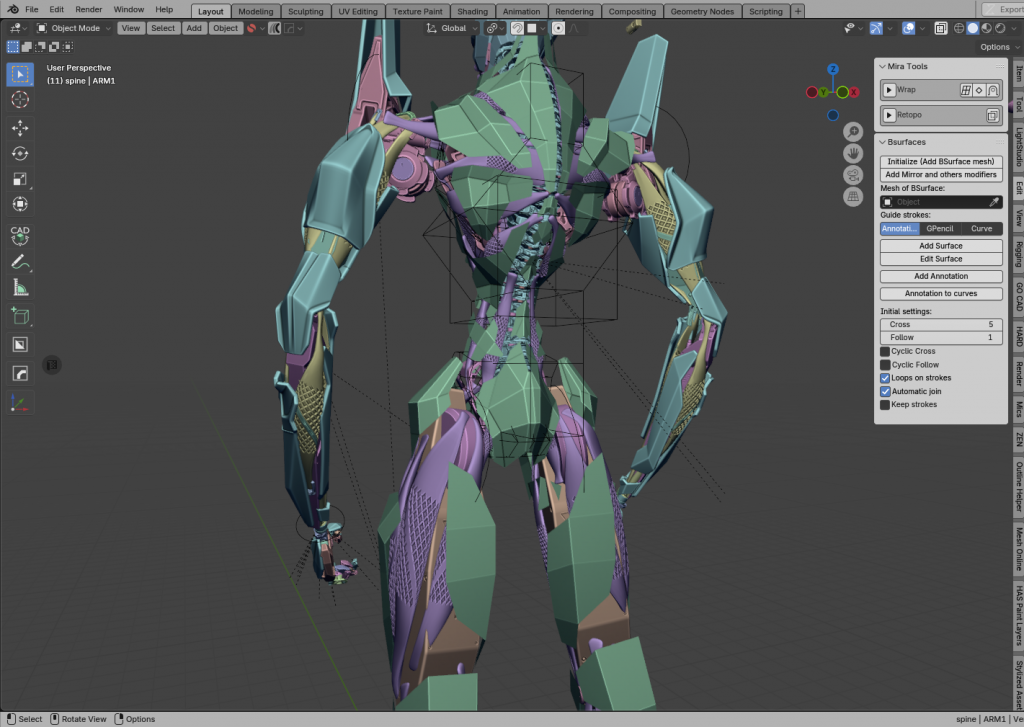Select Curve guide strokes option
Screen dimensions: 1024x727
point(982,229)
